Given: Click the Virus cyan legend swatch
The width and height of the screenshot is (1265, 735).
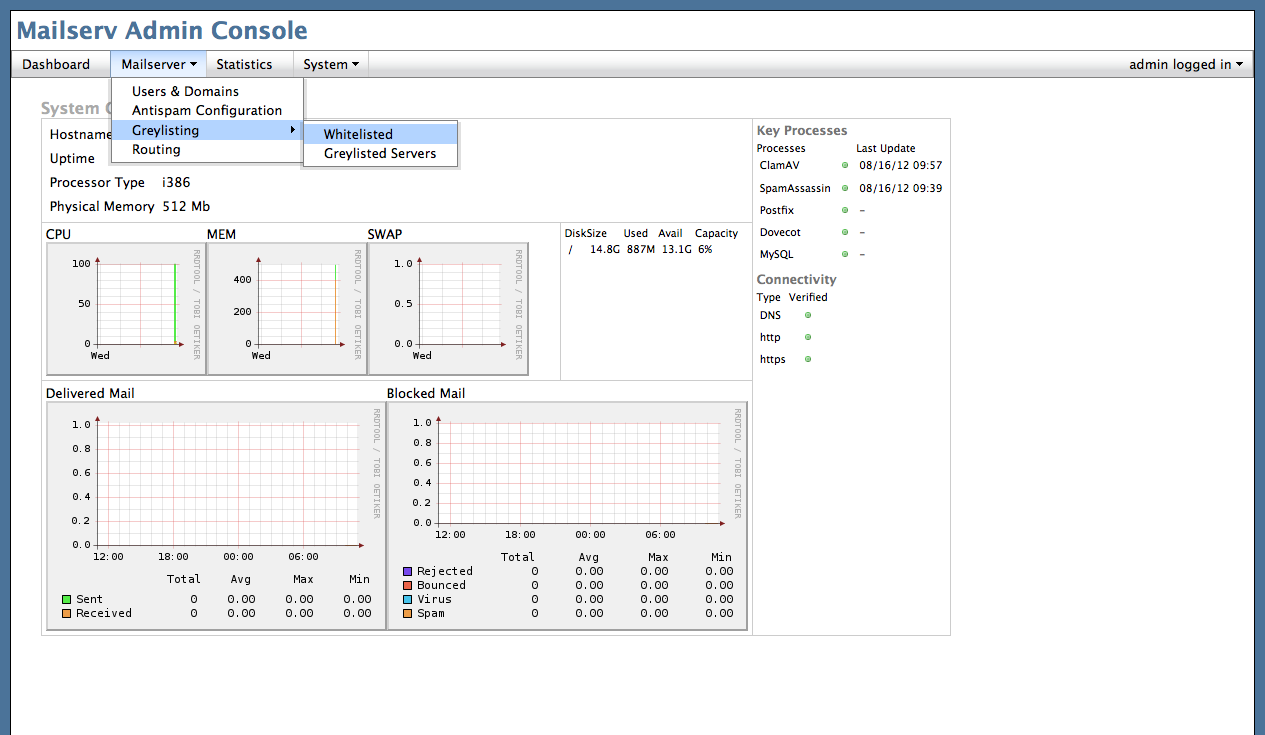Looking at the screenshot, I should [x=408, y=599].
